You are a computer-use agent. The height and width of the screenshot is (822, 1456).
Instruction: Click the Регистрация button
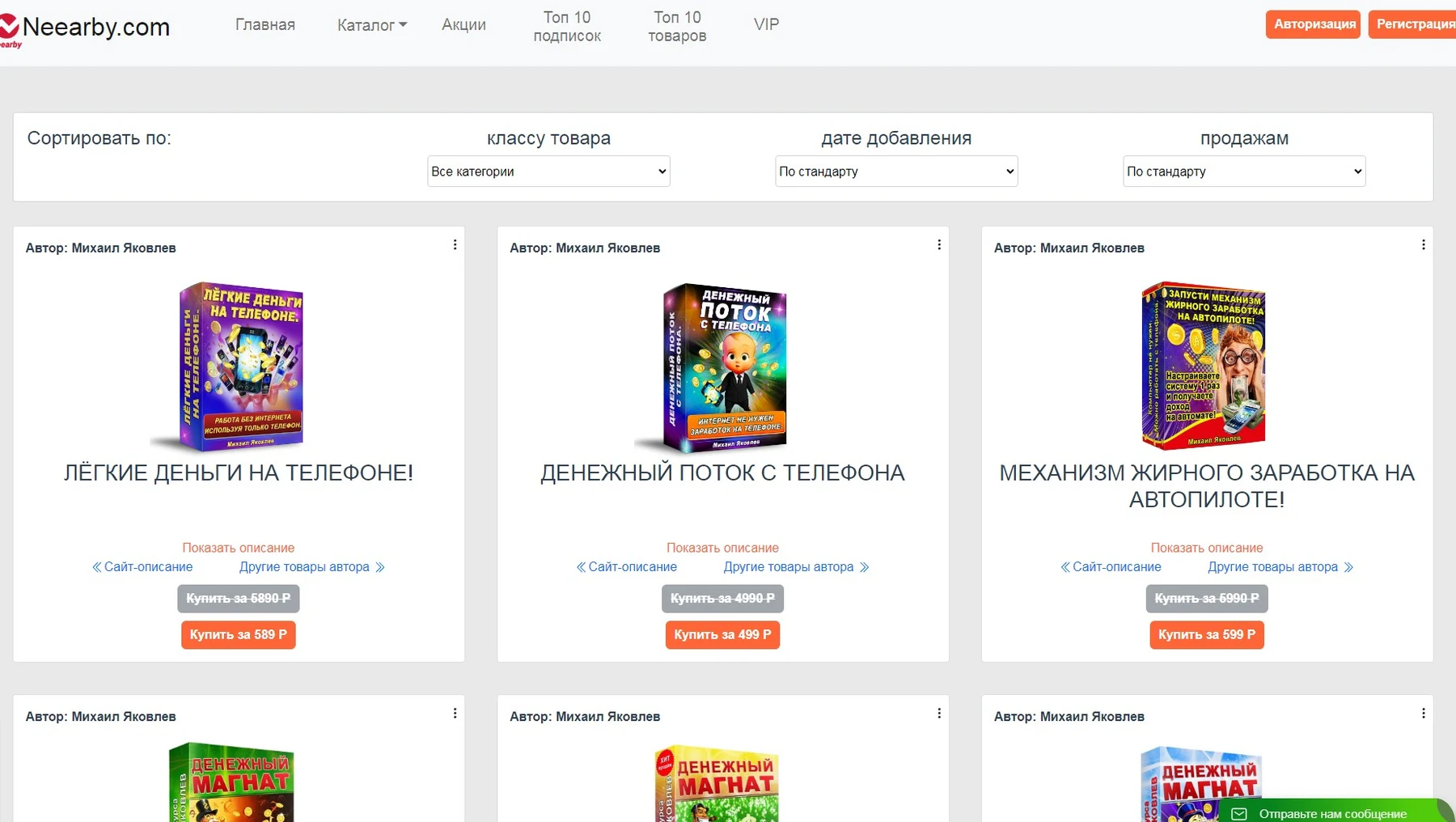pos(1414,24)
